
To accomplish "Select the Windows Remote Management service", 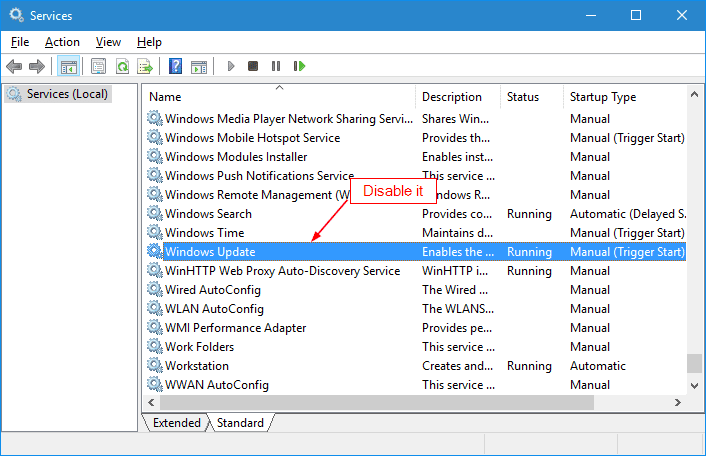I will (x=416, y=194).
